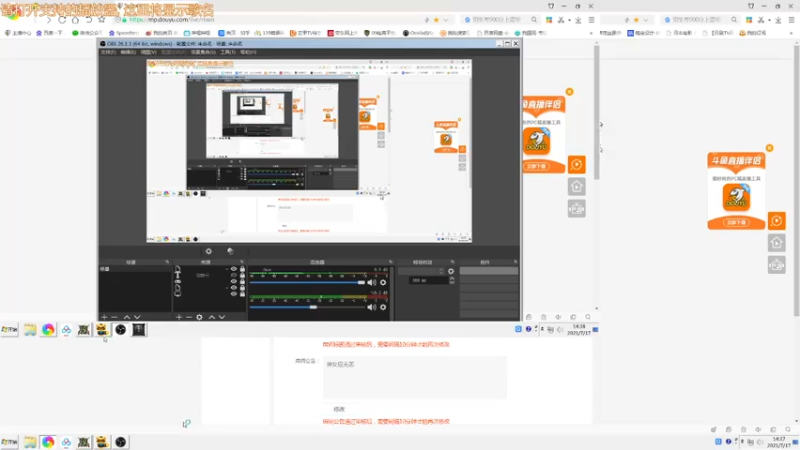The width and height of the screenshot is (800, 450).
Task: Open OBS preview settings gear below the canvas
Action: (x=209, y=251)
